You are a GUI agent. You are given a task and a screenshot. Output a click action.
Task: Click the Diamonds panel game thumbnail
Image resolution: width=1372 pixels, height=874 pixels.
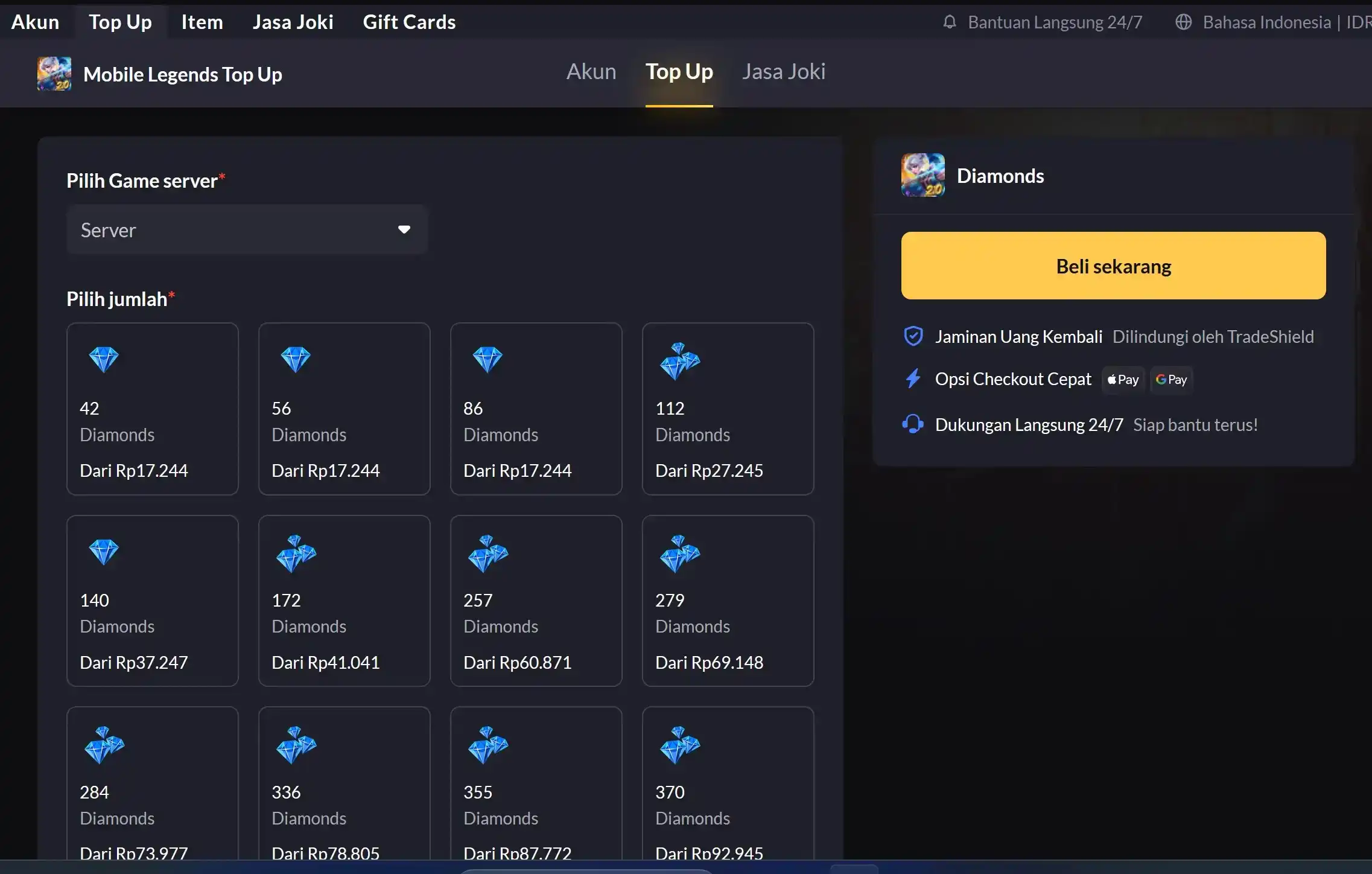click(923, 175)
